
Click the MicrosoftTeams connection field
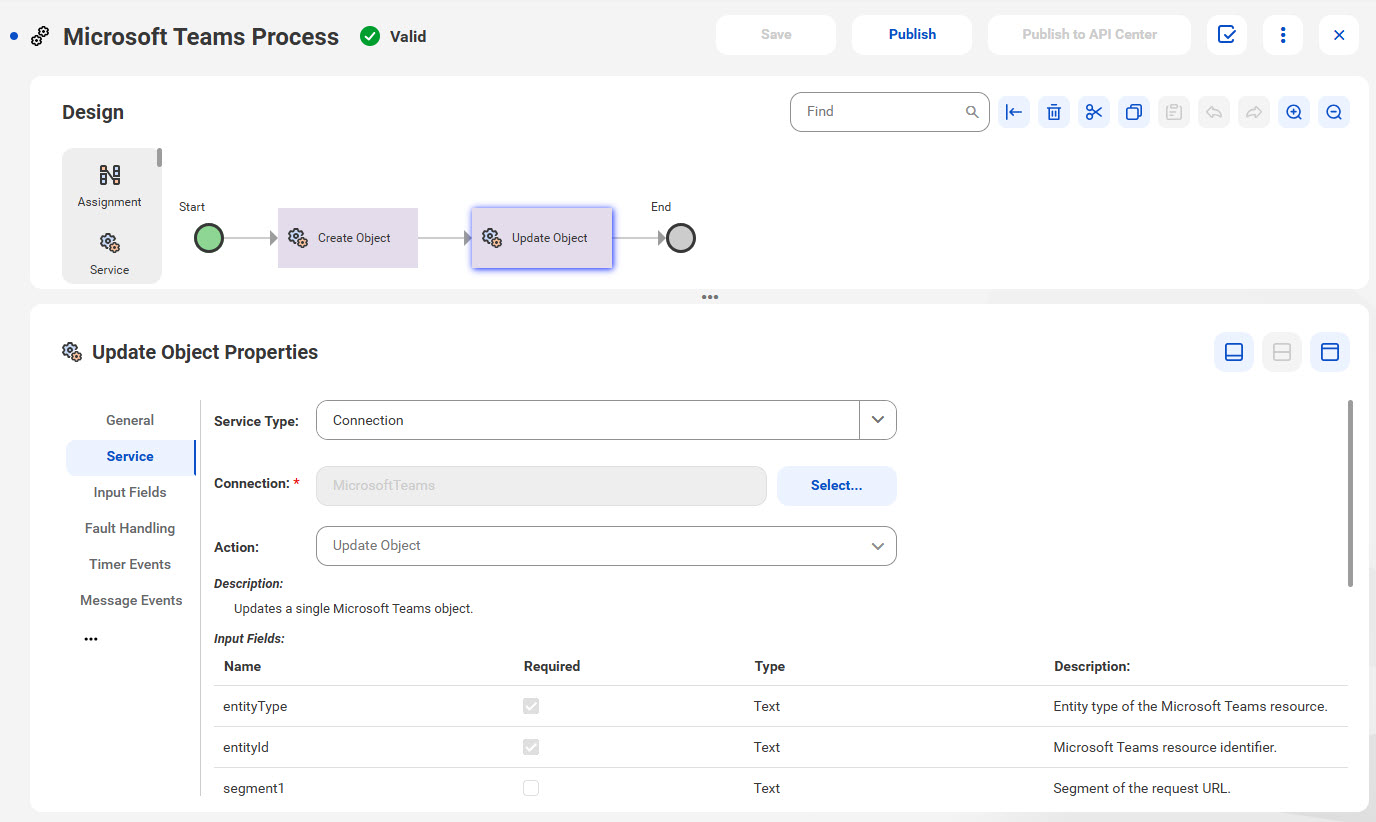pos(541,486)
